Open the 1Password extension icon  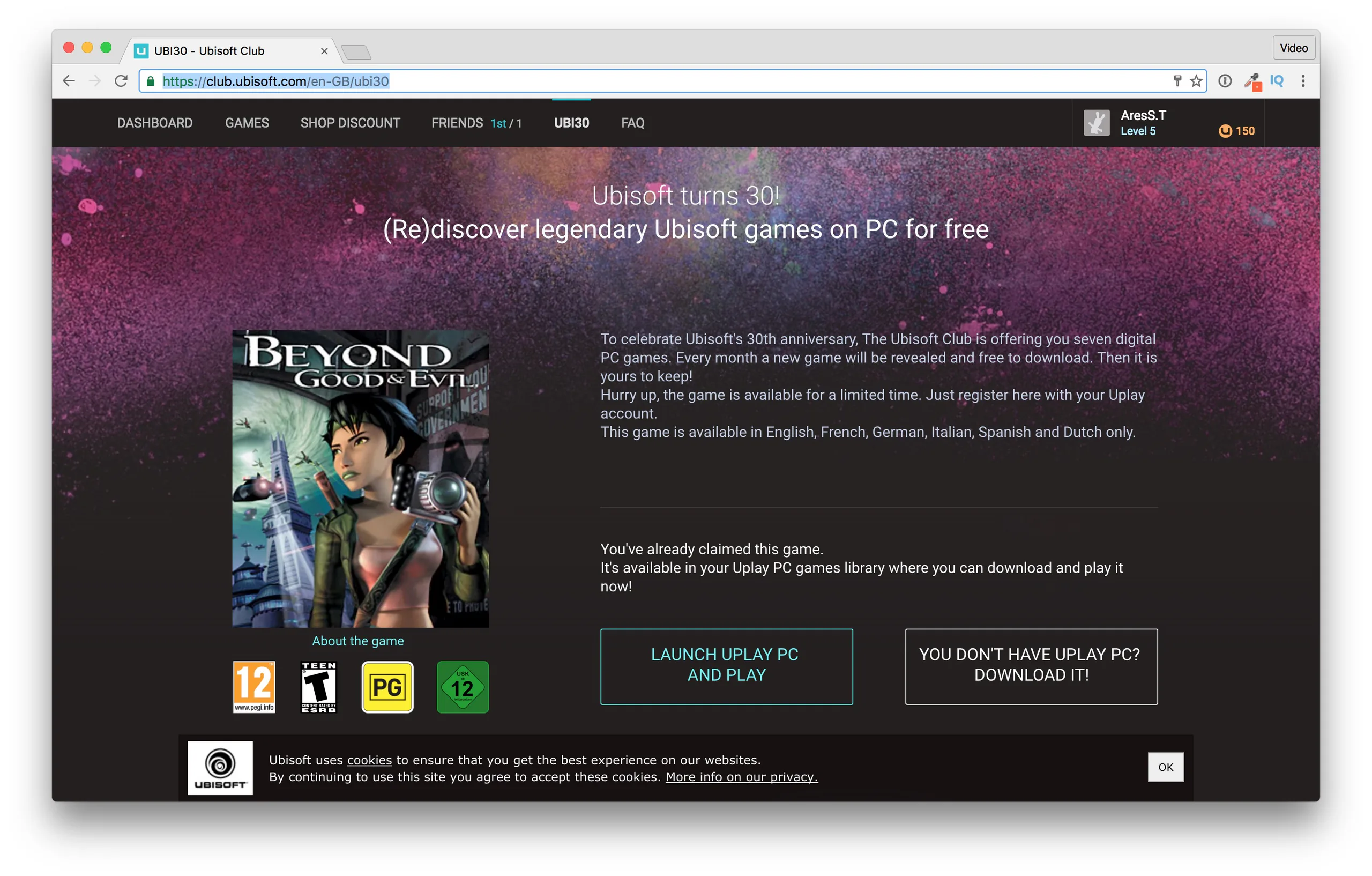click(x=1225, y=81)
